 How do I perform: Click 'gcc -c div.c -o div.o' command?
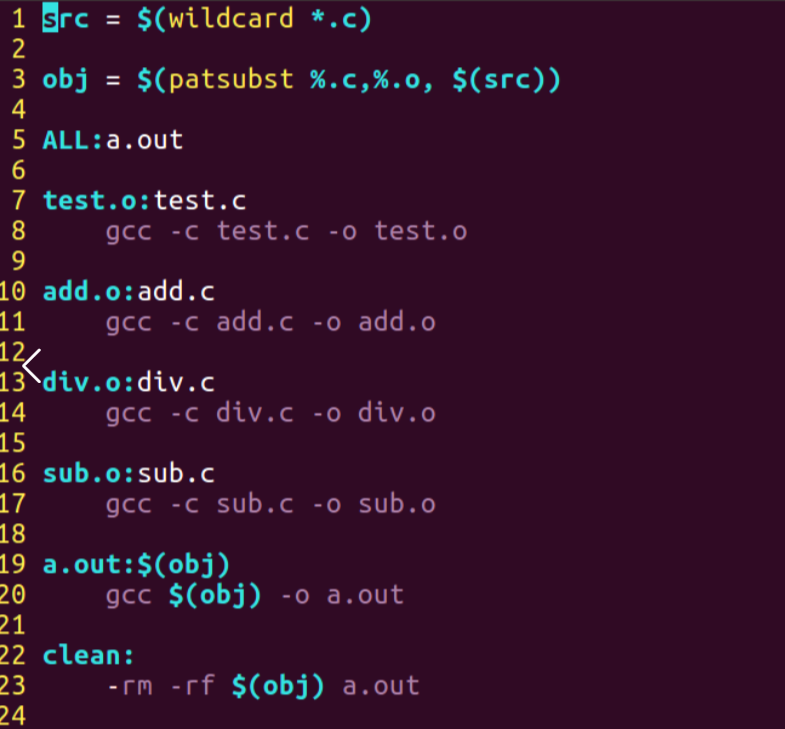(271, 414)
